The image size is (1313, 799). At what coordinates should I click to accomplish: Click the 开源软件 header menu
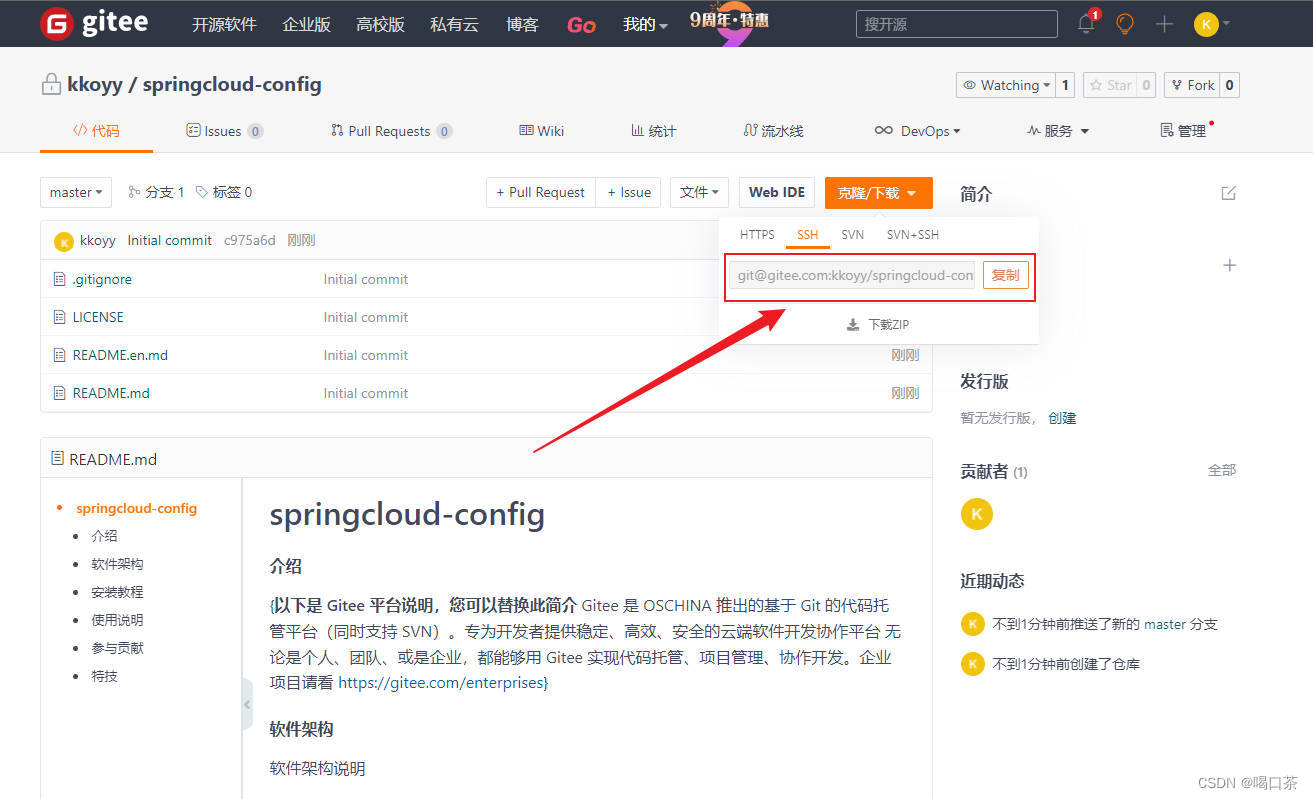coord(224,25)
